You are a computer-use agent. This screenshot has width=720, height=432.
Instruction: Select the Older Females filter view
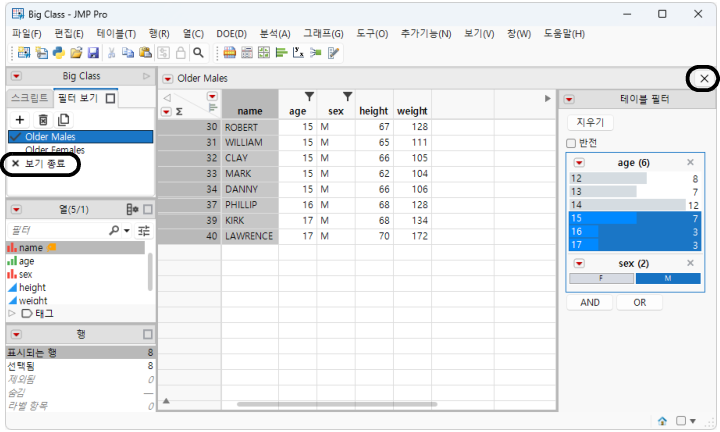[55, 150]
